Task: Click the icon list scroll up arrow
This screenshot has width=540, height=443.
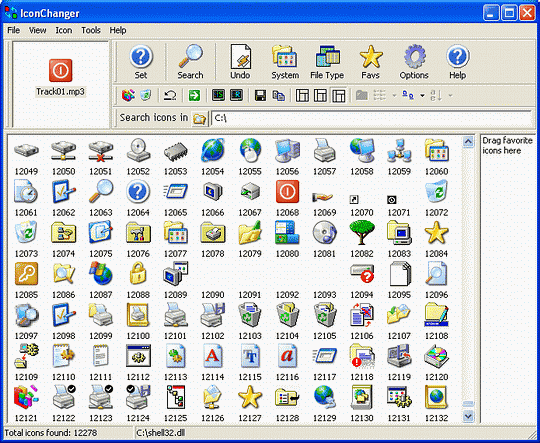Action: pos(468,142)
